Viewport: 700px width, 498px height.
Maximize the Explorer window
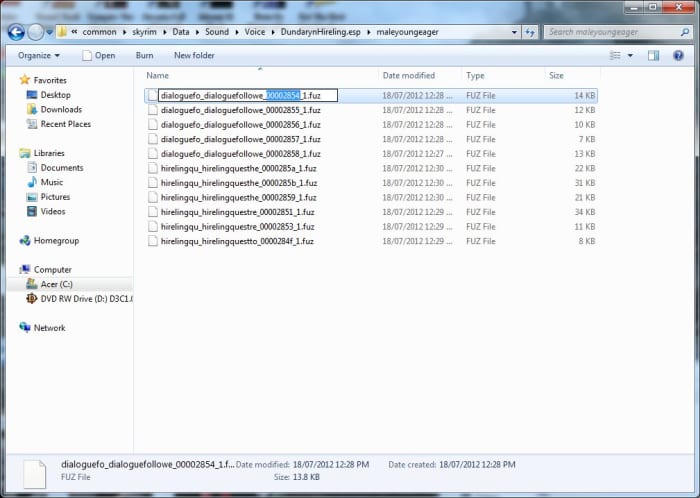[653, 7]
